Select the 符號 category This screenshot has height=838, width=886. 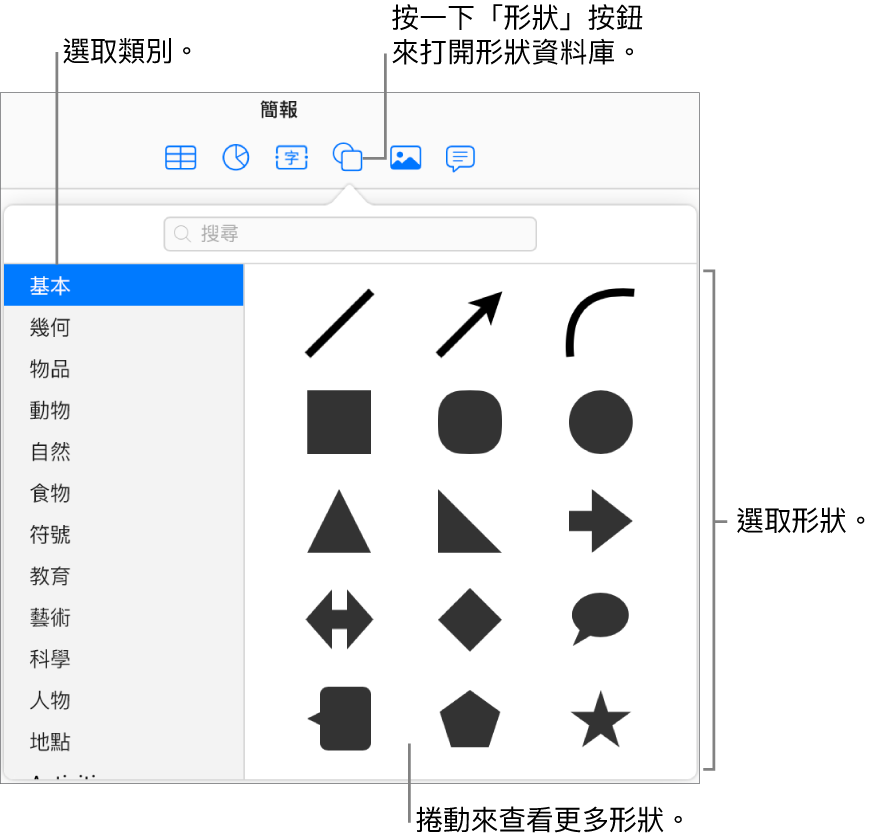124,535
